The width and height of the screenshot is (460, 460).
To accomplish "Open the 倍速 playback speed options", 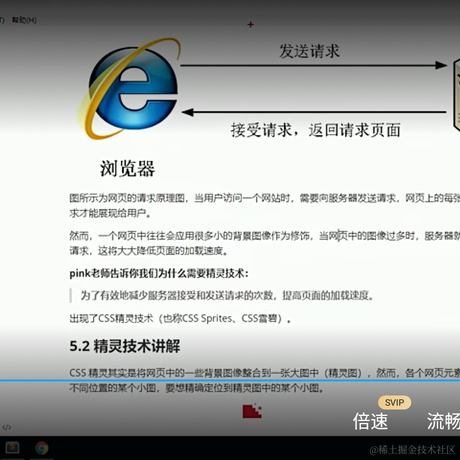I will point(370,421).
